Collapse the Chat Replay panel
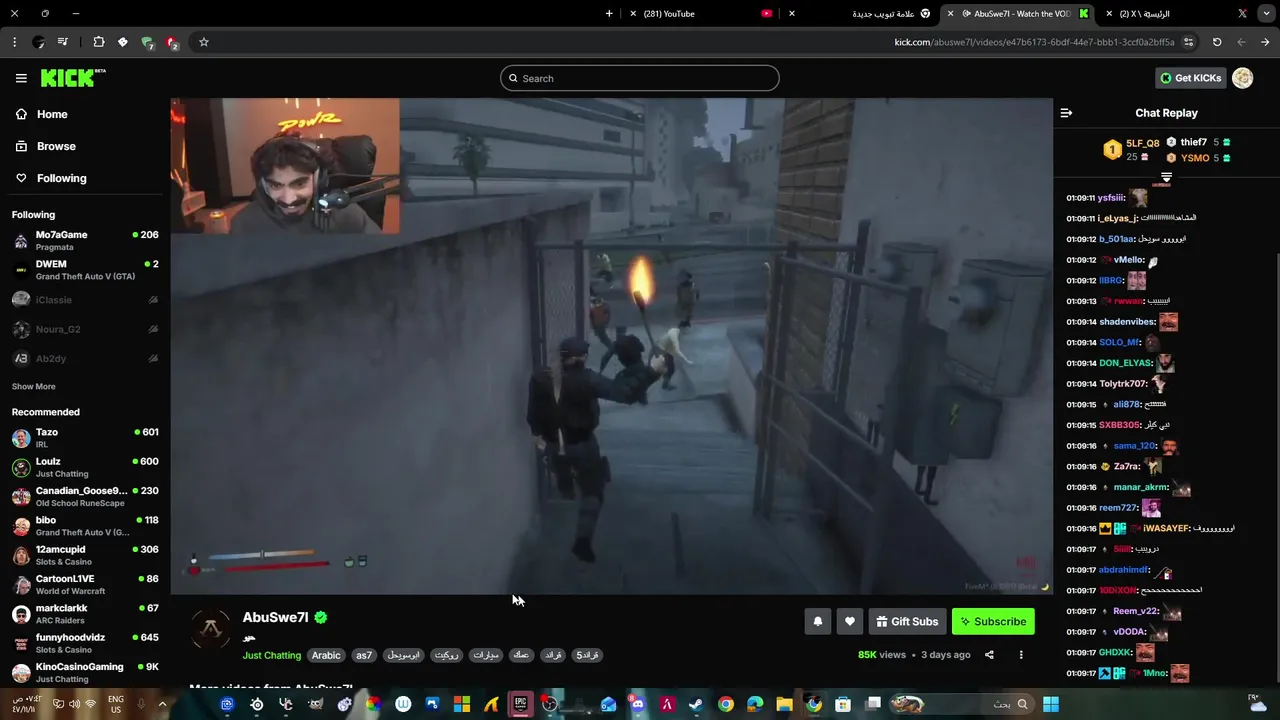Viewport: 1280px width, 720px height. [1066, 113]
